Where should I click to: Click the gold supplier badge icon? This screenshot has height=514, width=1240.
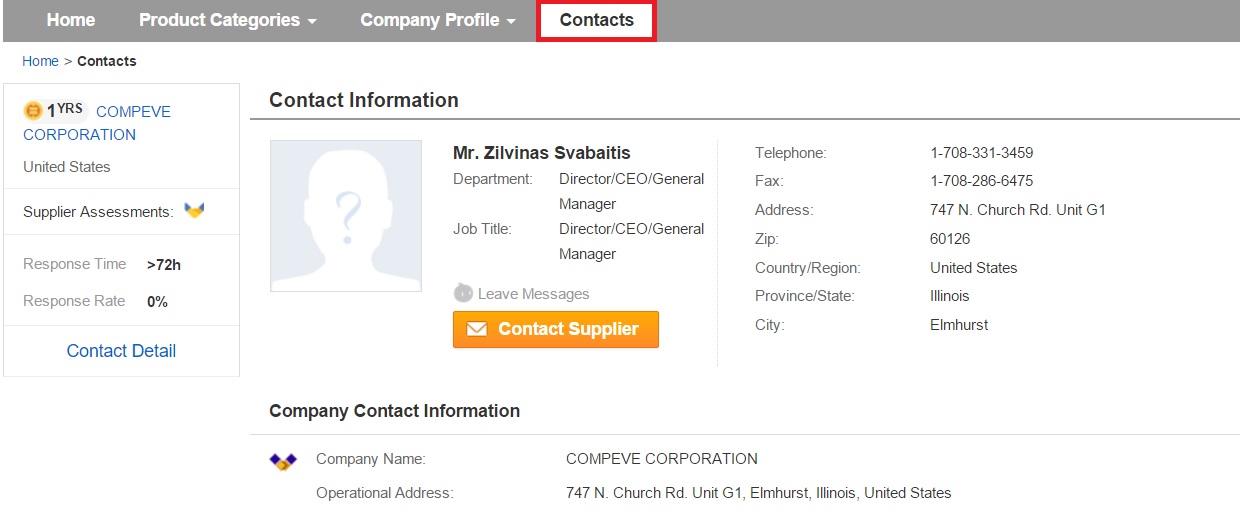pyautogui.click(x=33, y=111)
